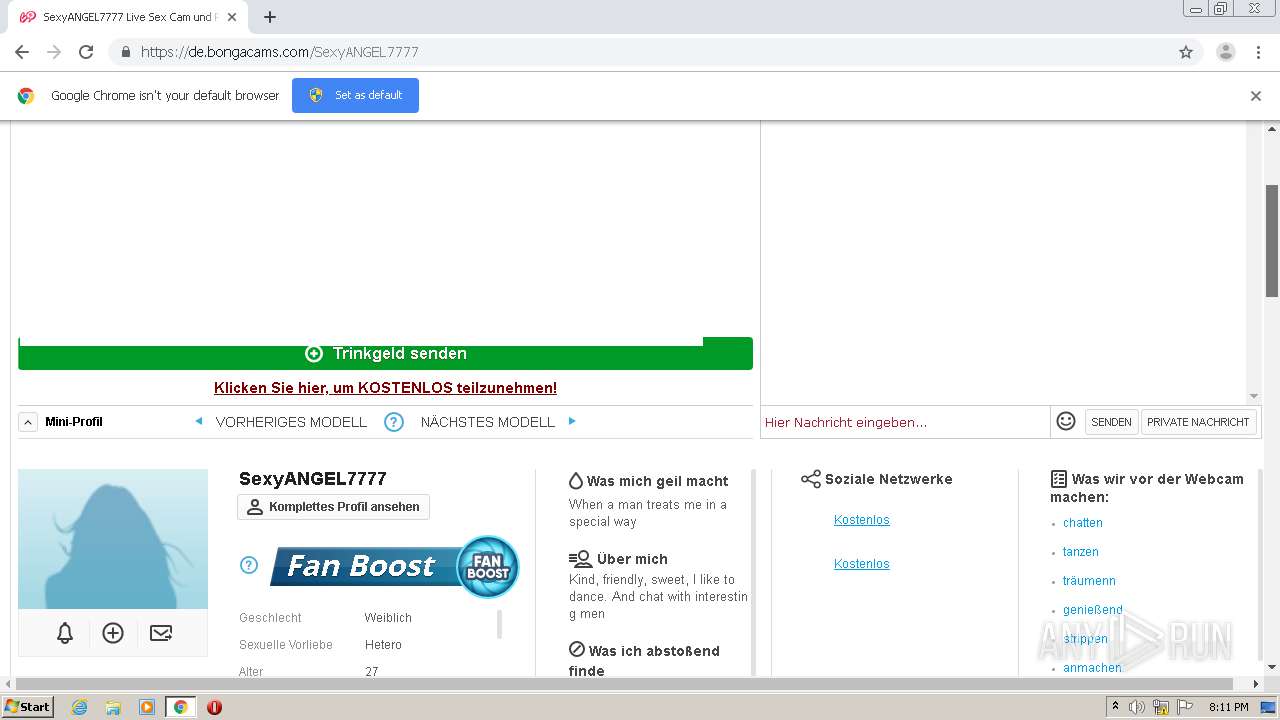Click the browser forward arrow

[54, 52]
